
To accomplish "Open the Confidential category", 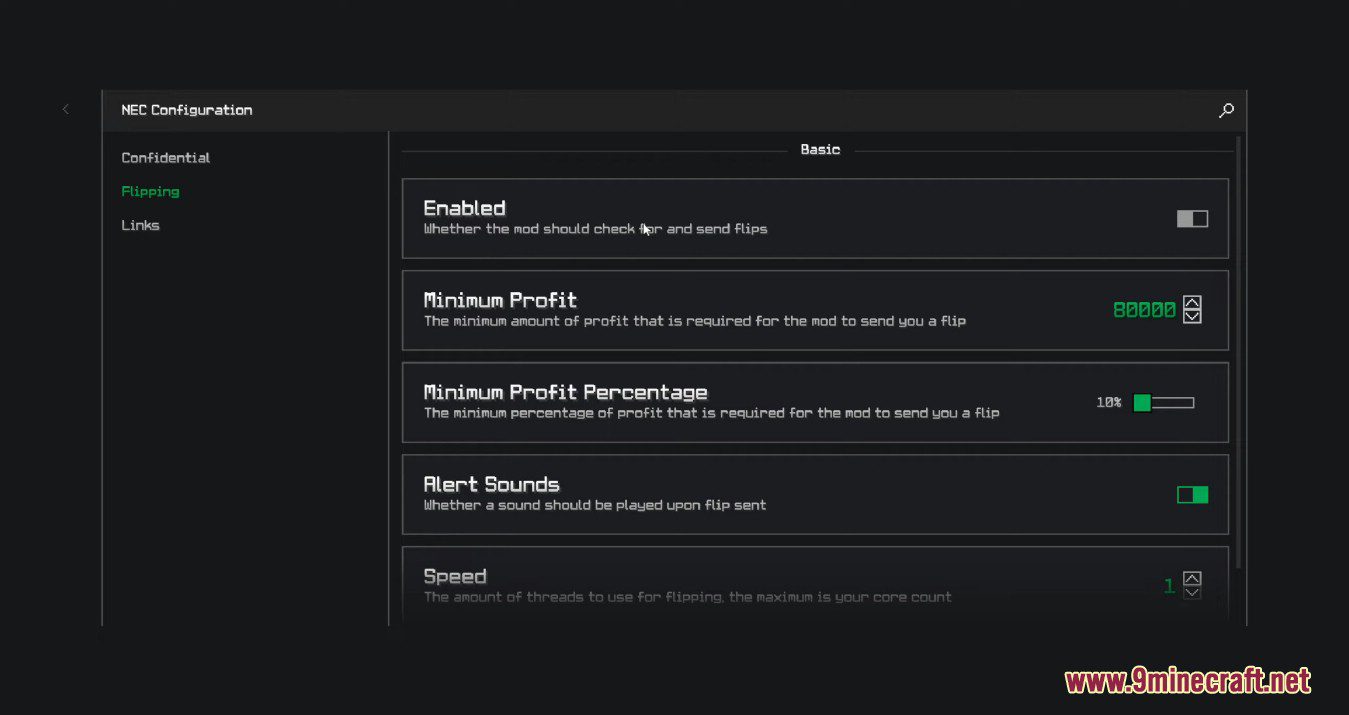I will pyautogui.click(x=166, y=158).
